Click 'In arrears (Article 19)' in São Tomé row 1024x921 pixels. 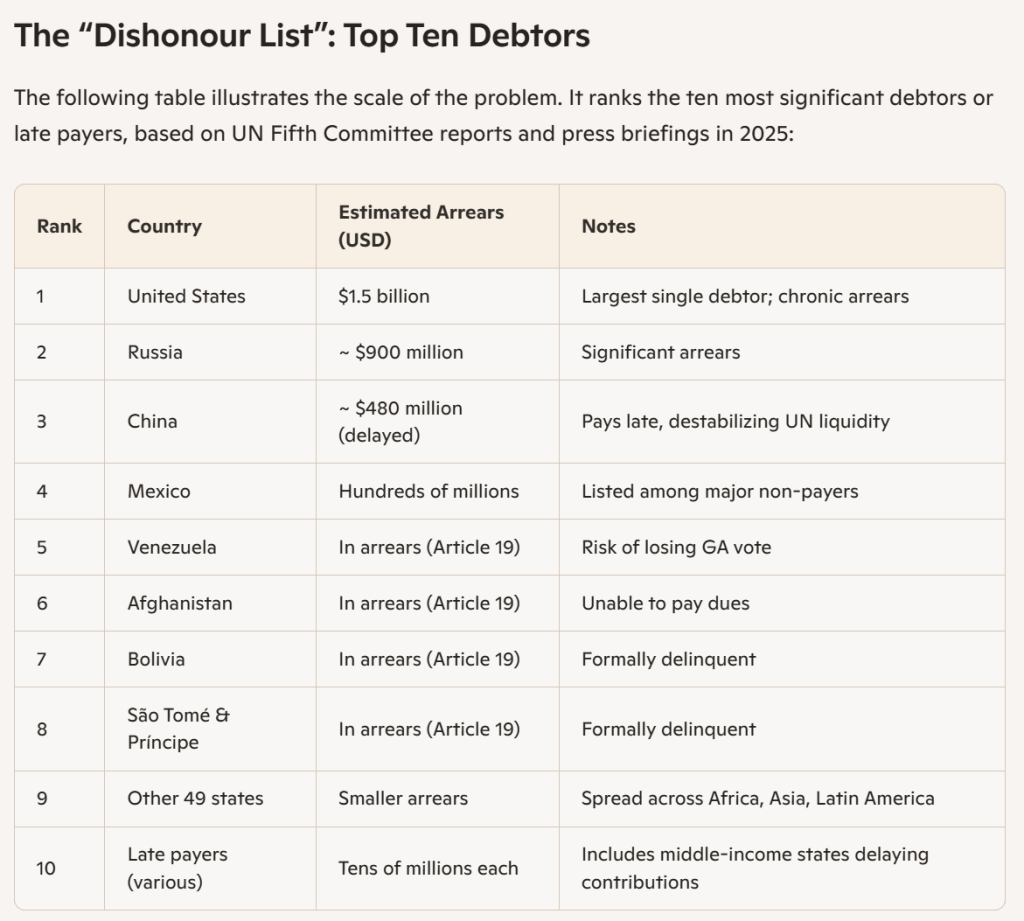(429, 730)
